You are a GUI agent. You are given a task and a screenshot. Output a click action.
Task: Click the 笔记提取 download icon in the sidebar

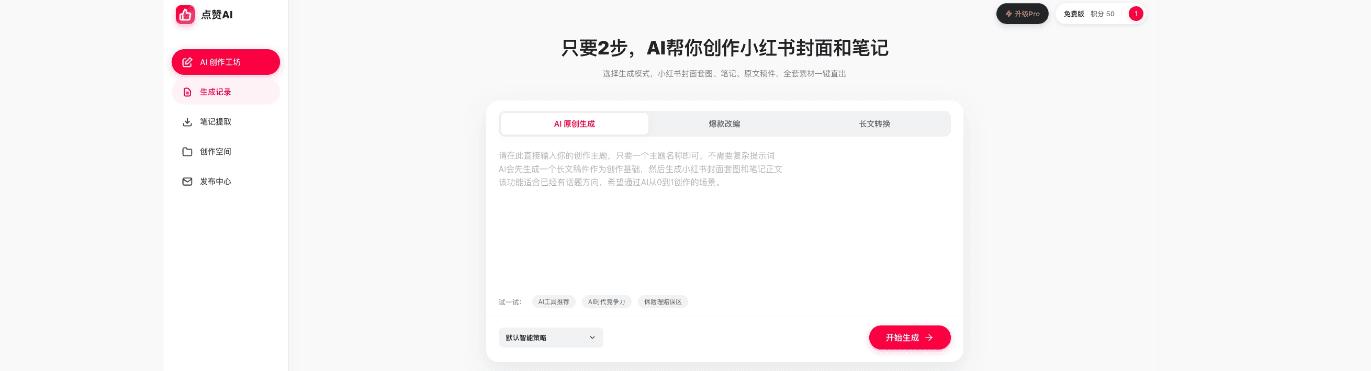[187, 122]
